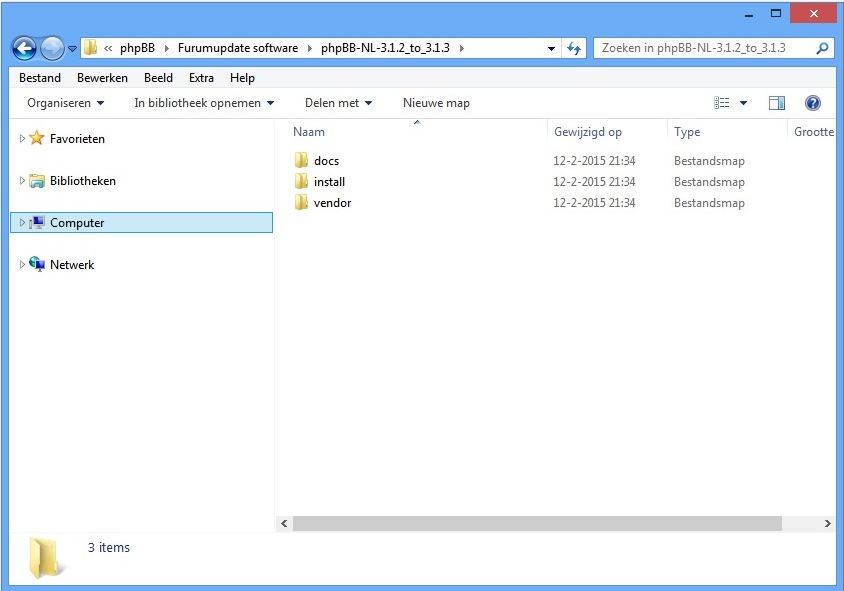844x591 pixels.
Task: Minimize the Explorer window
Action: (749, 14)
